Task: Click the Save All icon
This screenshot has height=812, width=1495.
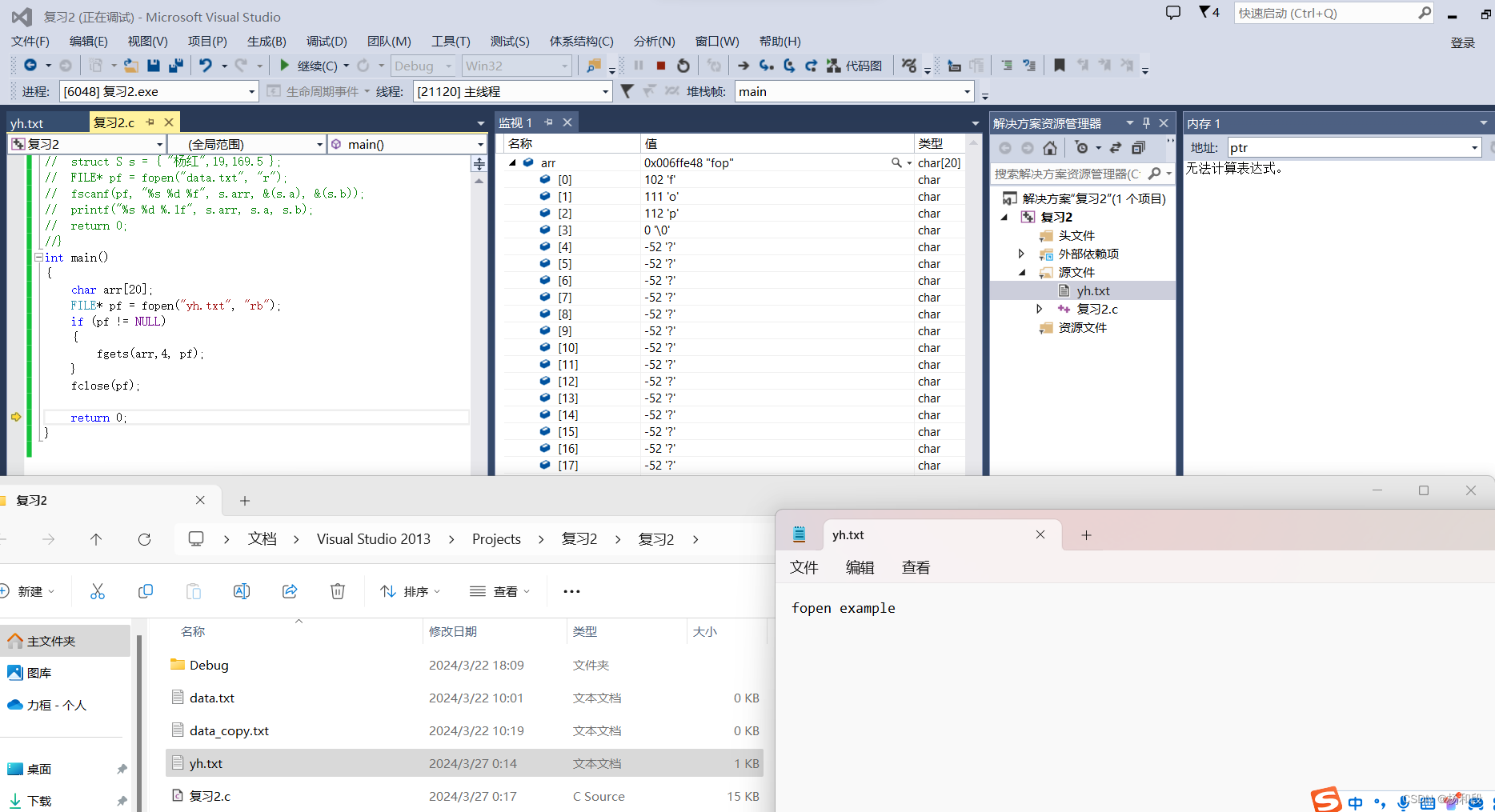Action: pos(176,66)
